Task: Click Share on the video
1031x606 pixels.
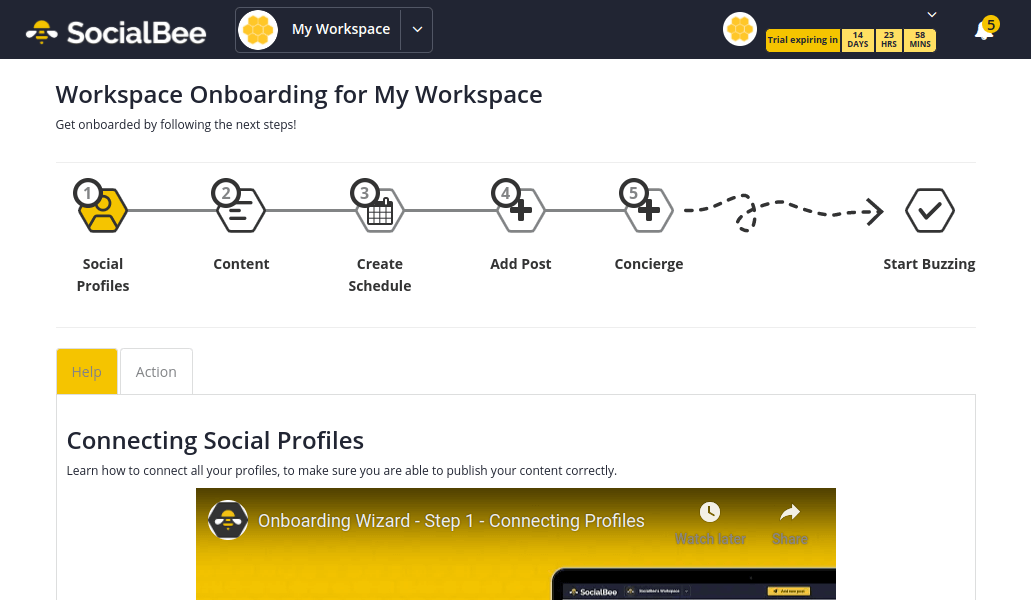Action: pos(789,523)
